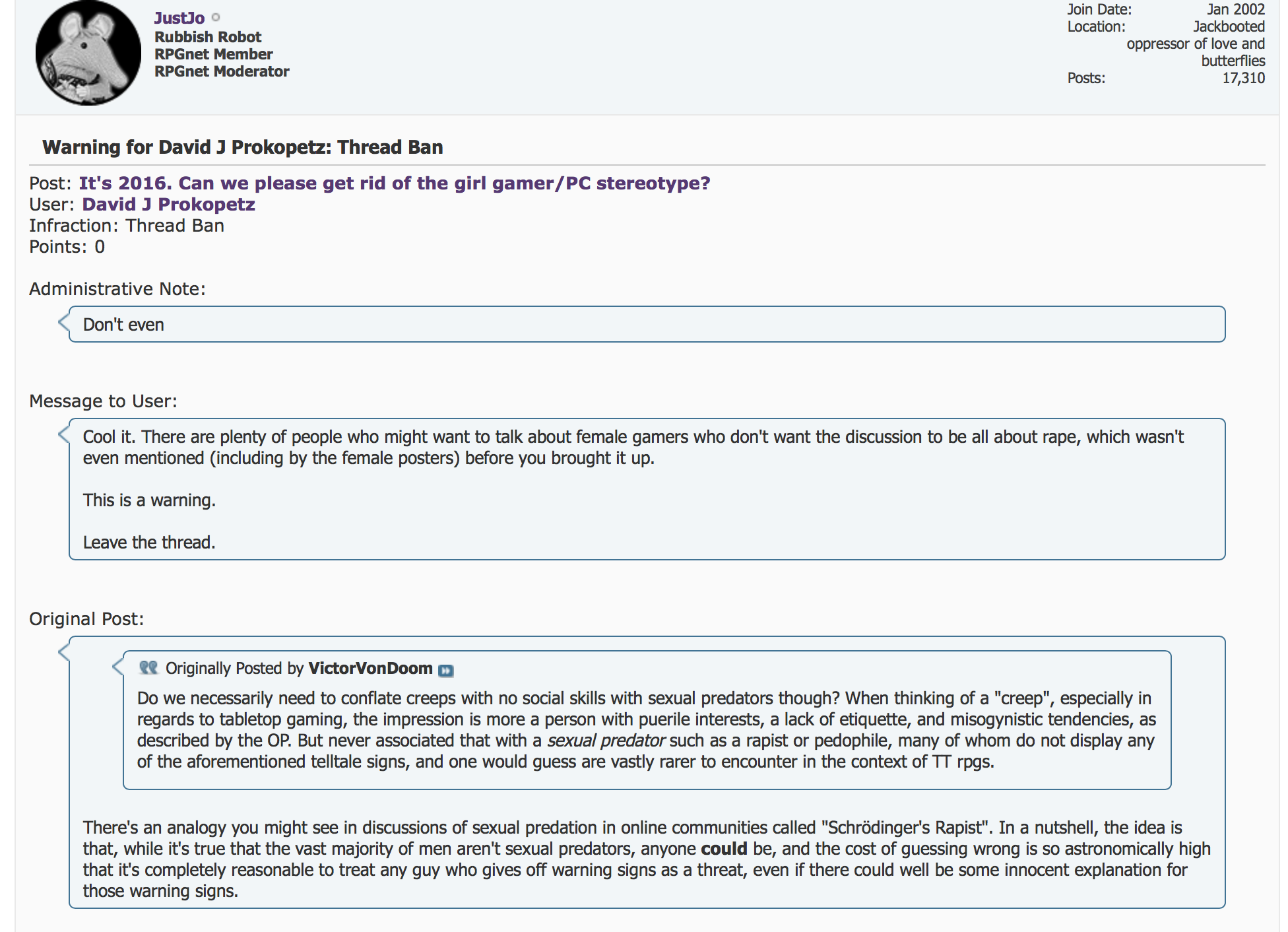Click the 'Infraction: Thread Ban' line

127,225
